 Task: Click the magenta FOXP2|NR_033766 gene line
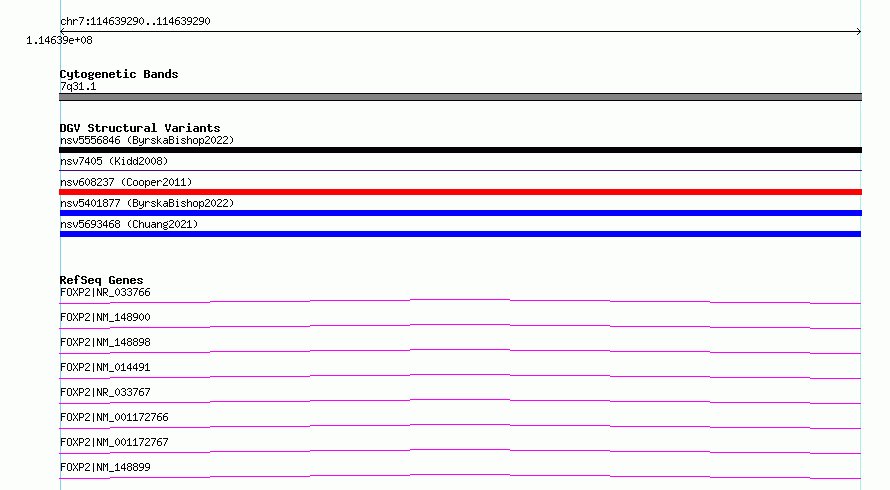[460, 301]
